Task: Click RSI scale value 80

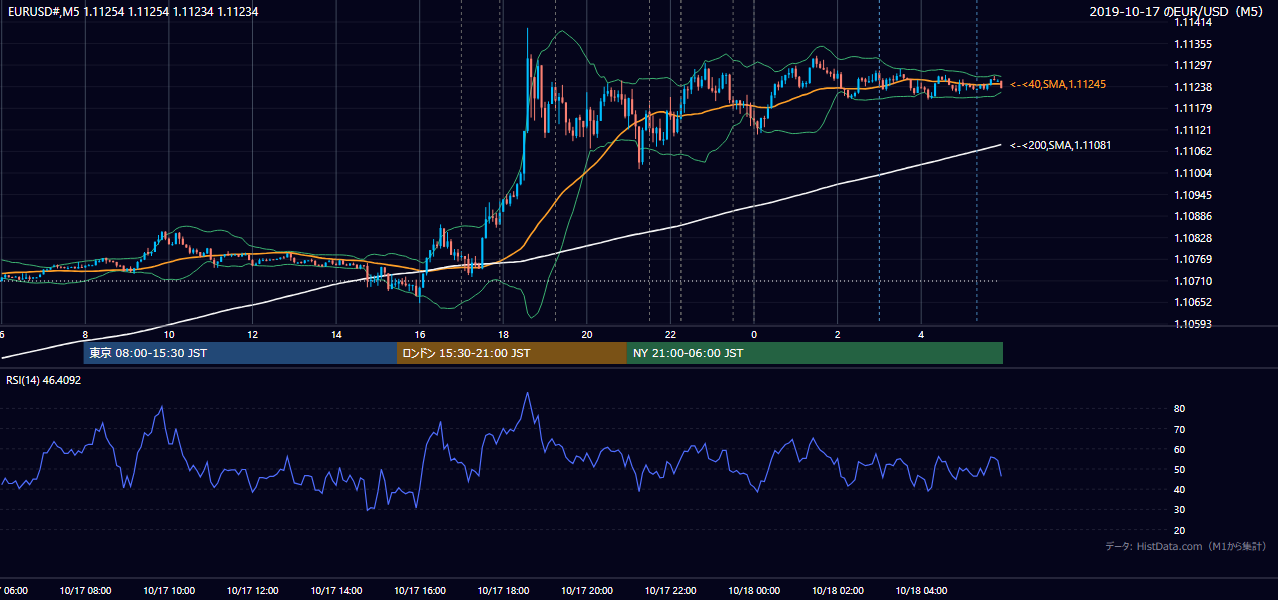Action: tap(1180, 409)
